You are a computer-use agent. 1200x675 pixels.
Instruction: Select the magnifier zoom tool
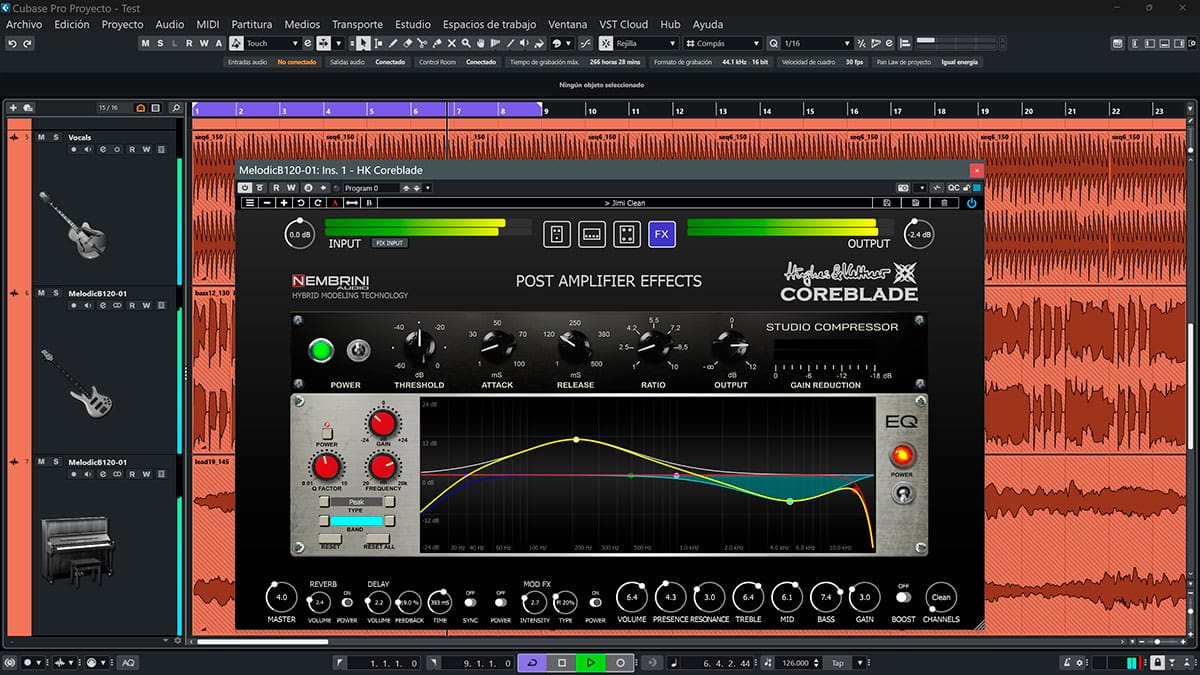(468, 44)
